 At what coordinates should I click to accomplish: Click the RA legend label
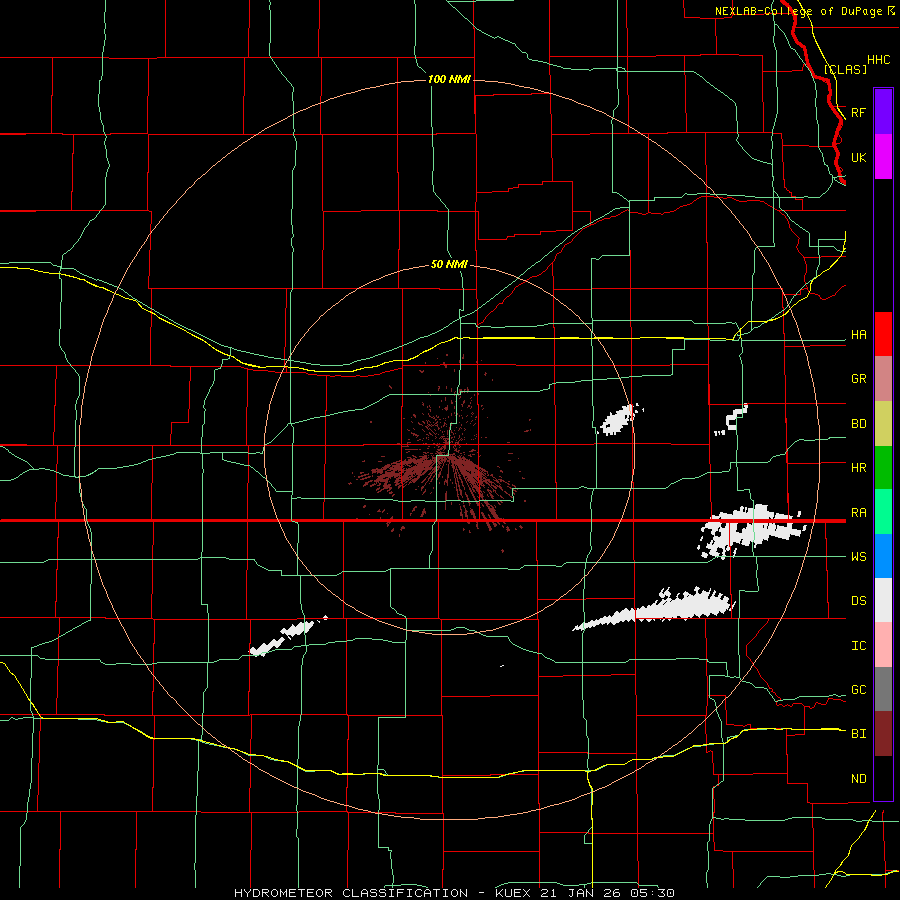tap(858, 513)
